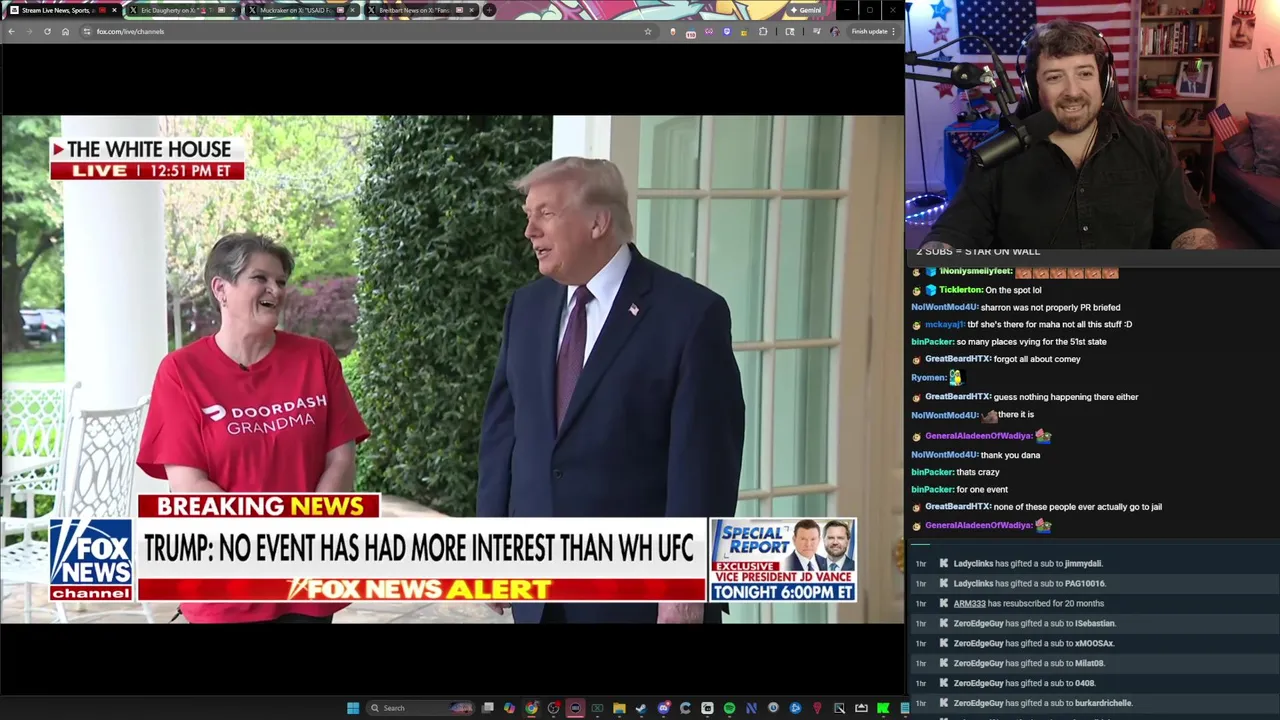Image resolution: width=1280 pixels, height=720 pixels.
Task: Click Ladycllnks gifted sub to jimmydall
Action: point(1028,564)
